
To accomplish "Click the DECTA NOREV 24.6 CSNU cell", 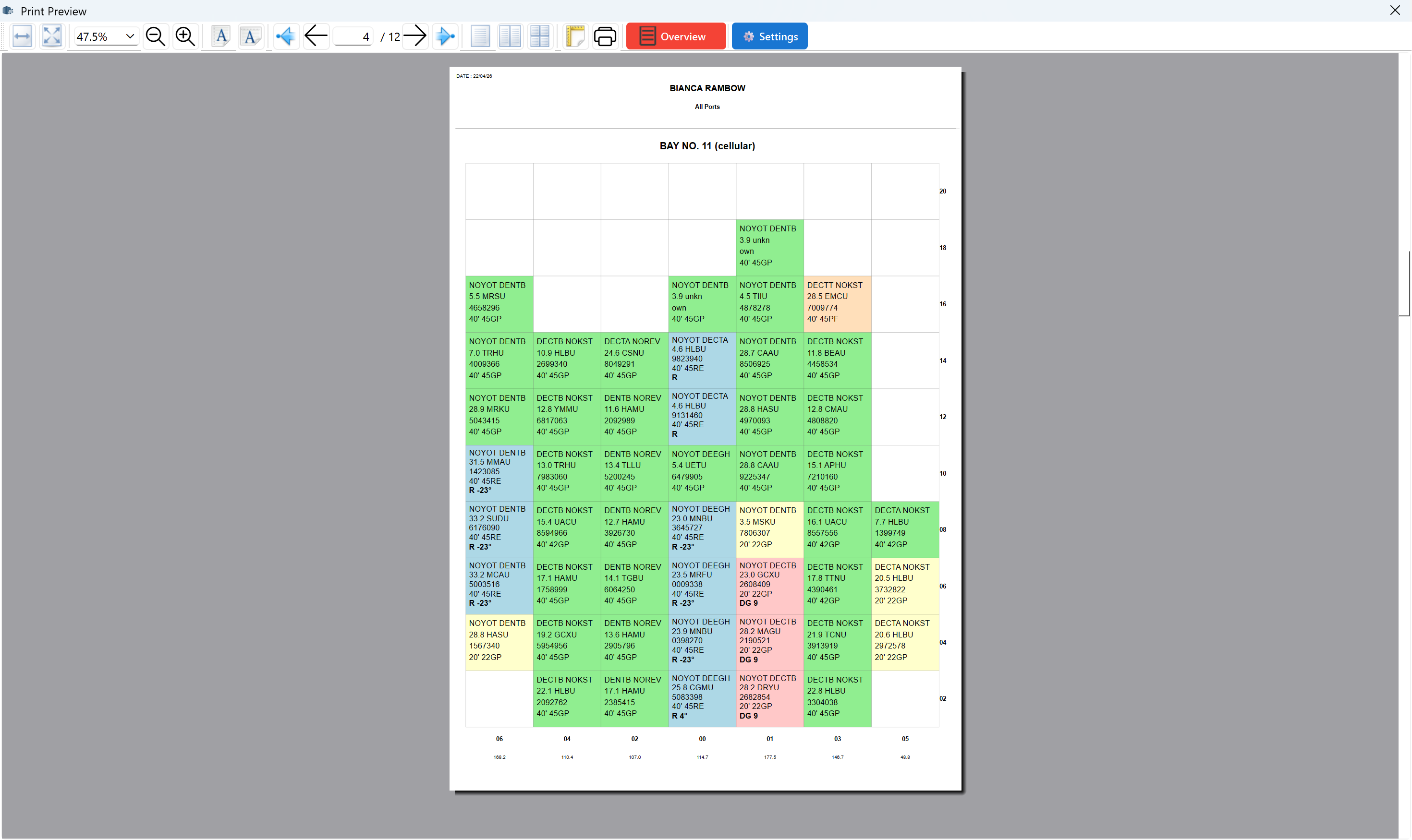I will 634,360.
